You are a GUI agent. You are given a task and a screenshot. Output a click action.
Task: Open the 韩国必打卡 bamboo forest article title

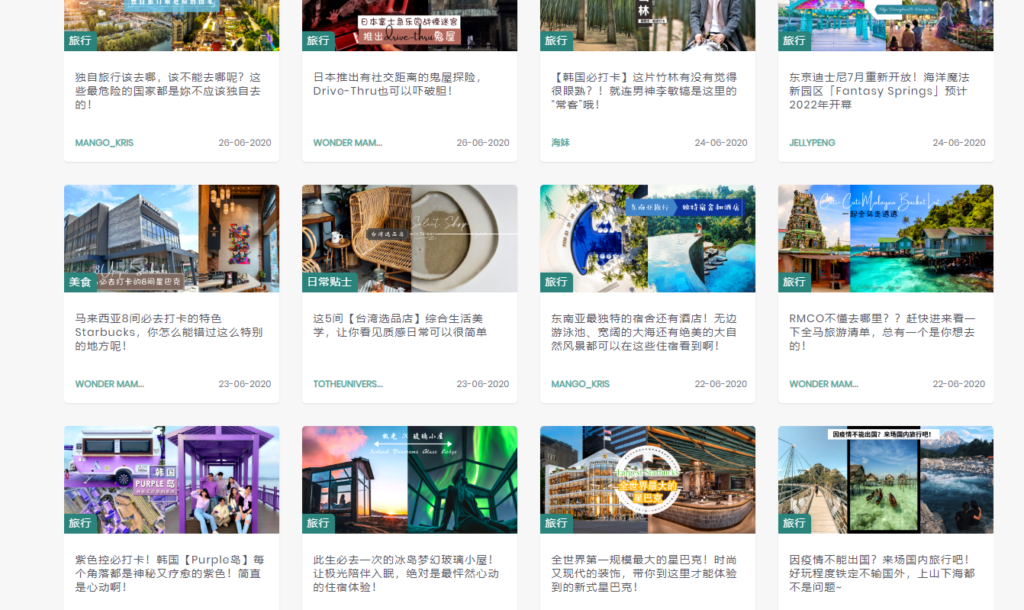pyautogui.click(x=645, y=91)
